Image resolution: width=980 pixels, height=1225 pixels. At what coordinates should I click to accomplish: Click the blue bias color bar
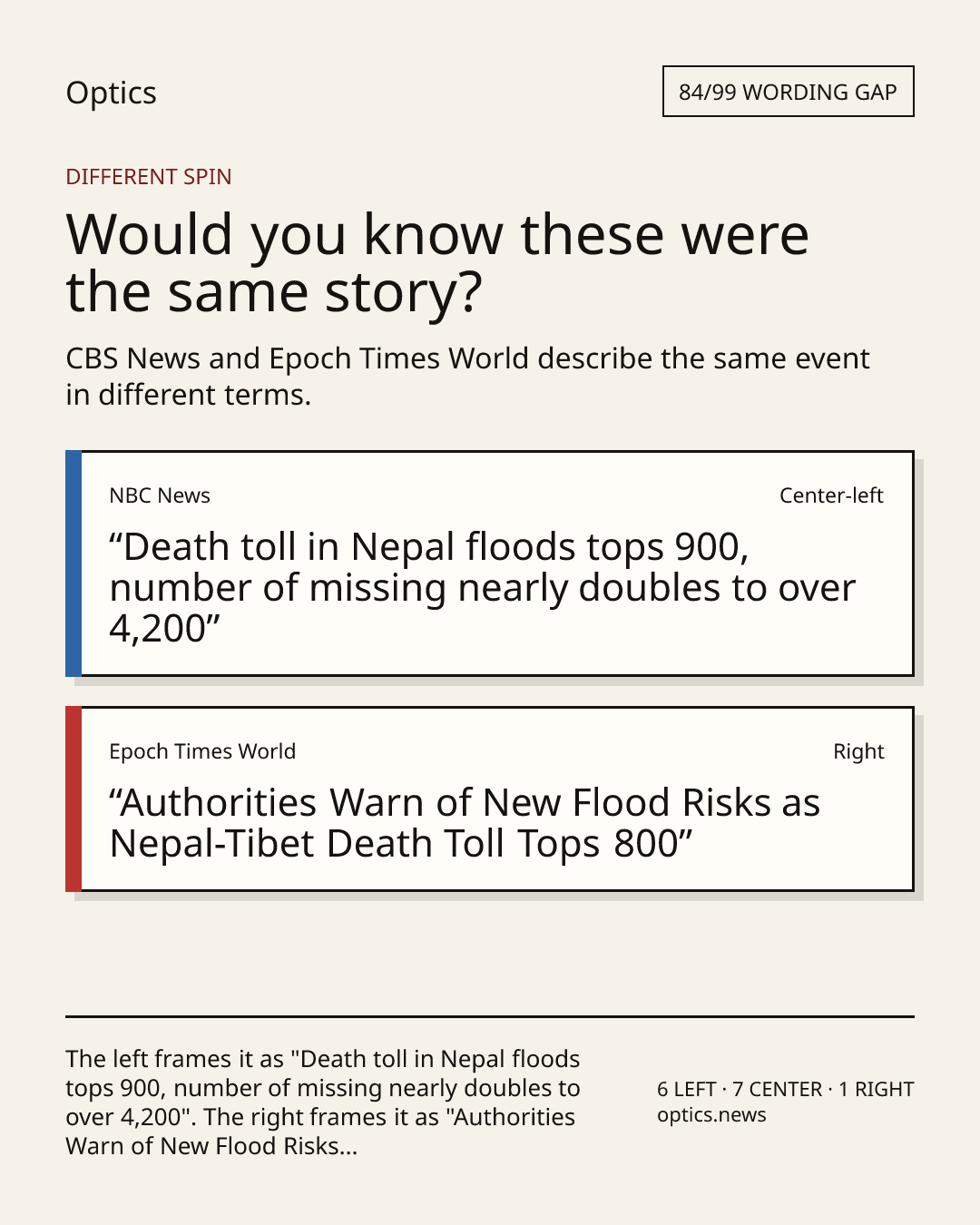click(73, 563)
